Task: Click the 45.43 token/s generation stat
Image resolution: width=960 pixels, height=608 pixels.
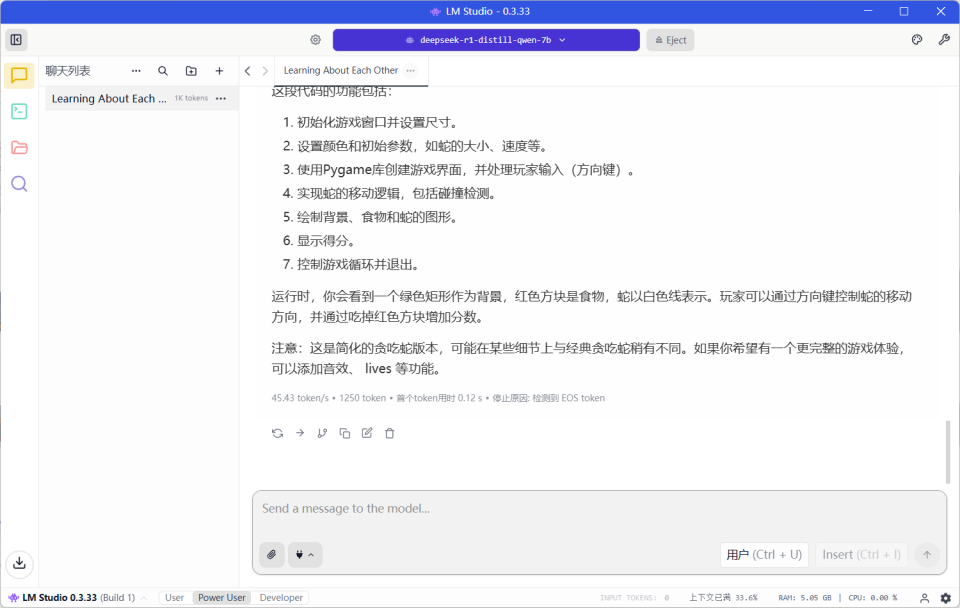Action: coord(300,398)
